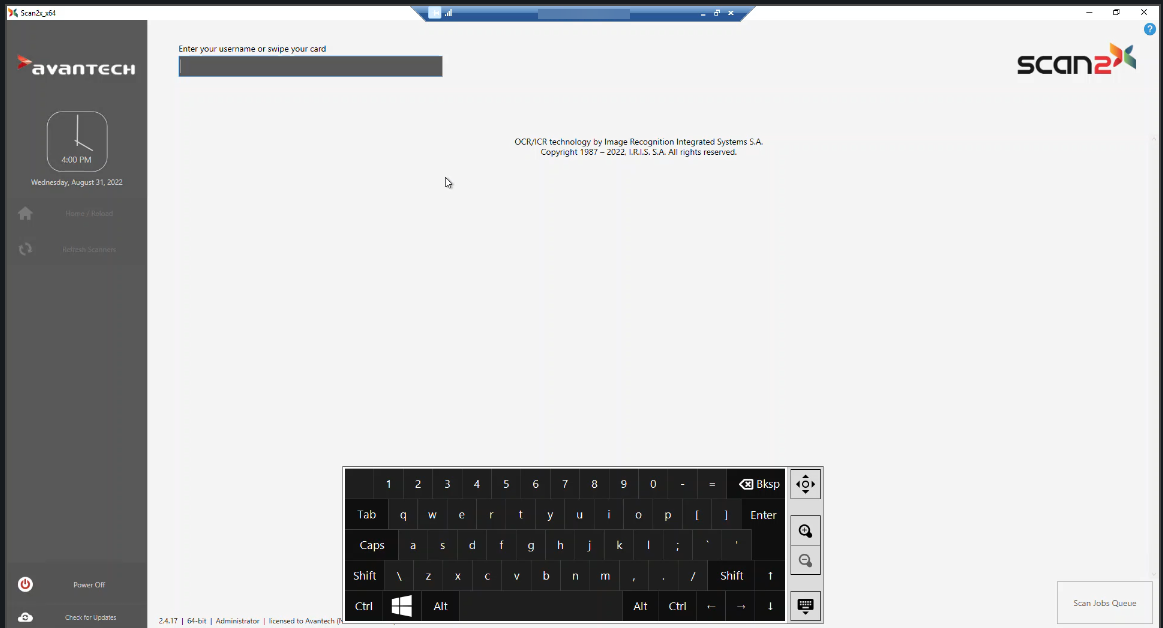Click the analog clock widget
Screen dimensions: 1163x628
tap(77, 141)
